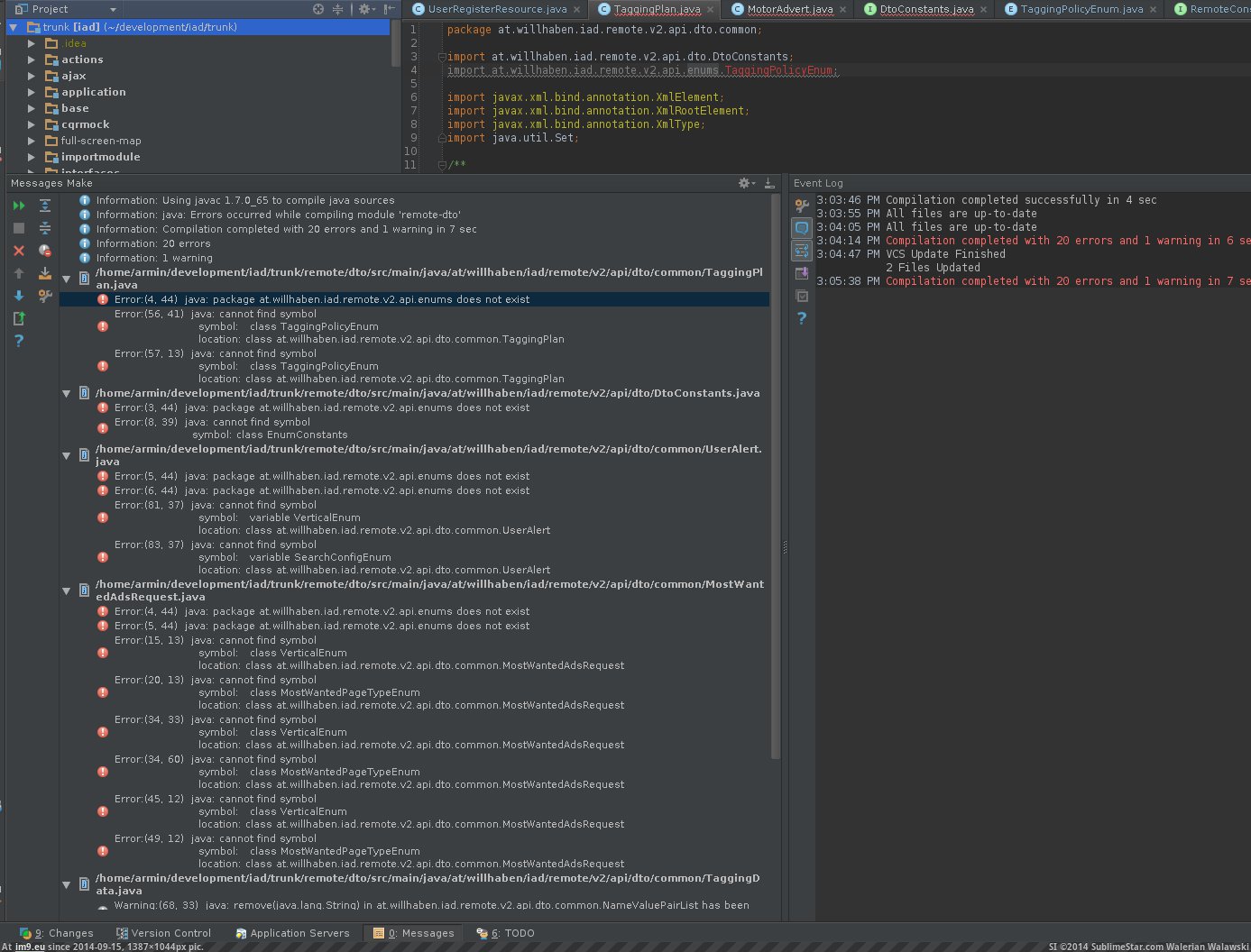Click the Expand All icon in Messages
This screenshot has height=952, width=1251.
click(x=45, y=206)
